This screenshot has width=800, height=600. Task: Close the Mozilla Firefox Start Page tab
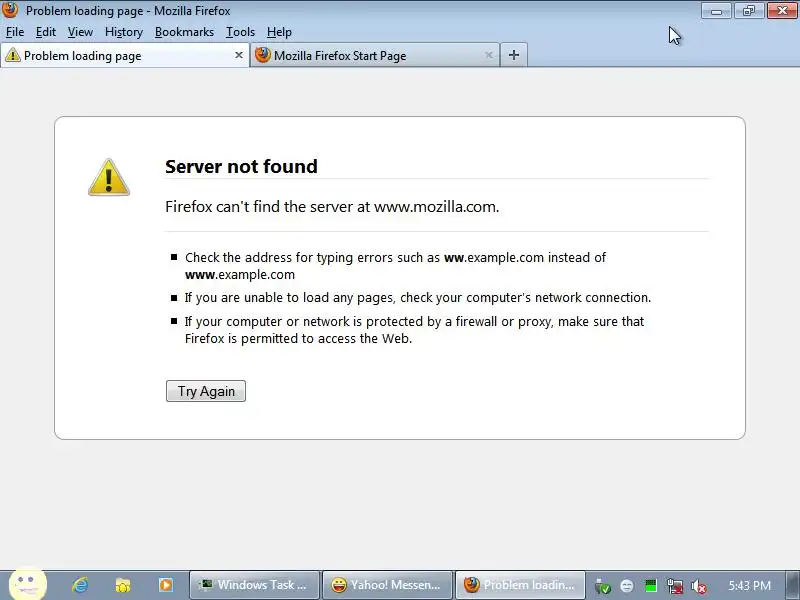tap(488, 55)
